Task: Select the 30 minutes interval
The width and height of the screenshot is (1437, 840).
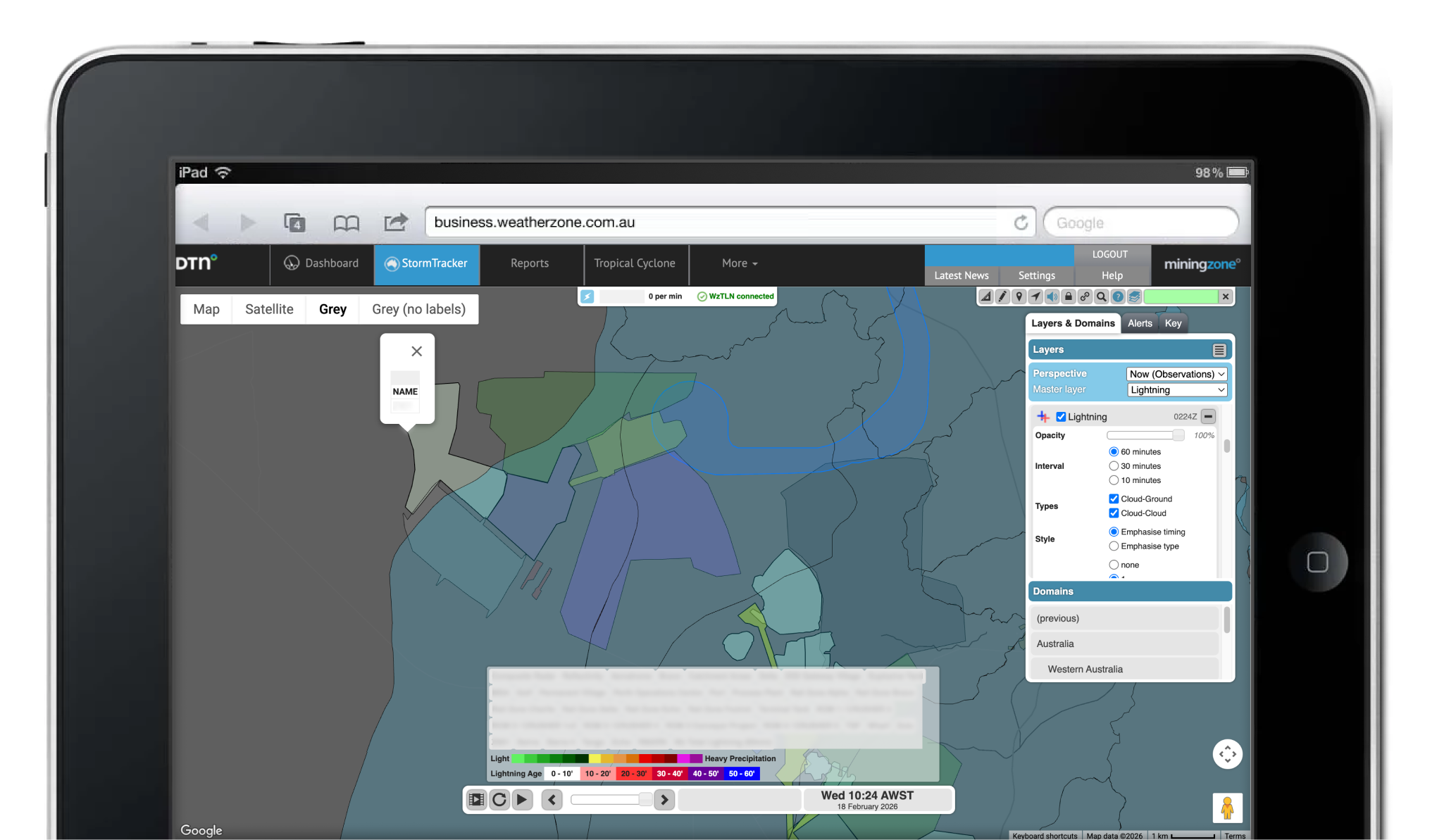Action: click(x=1114, y=466)
